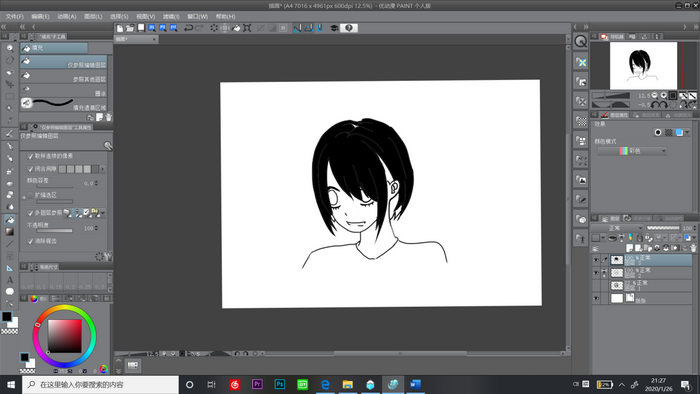Open the 彩色 color mode dropdown

tap(632, 151)
